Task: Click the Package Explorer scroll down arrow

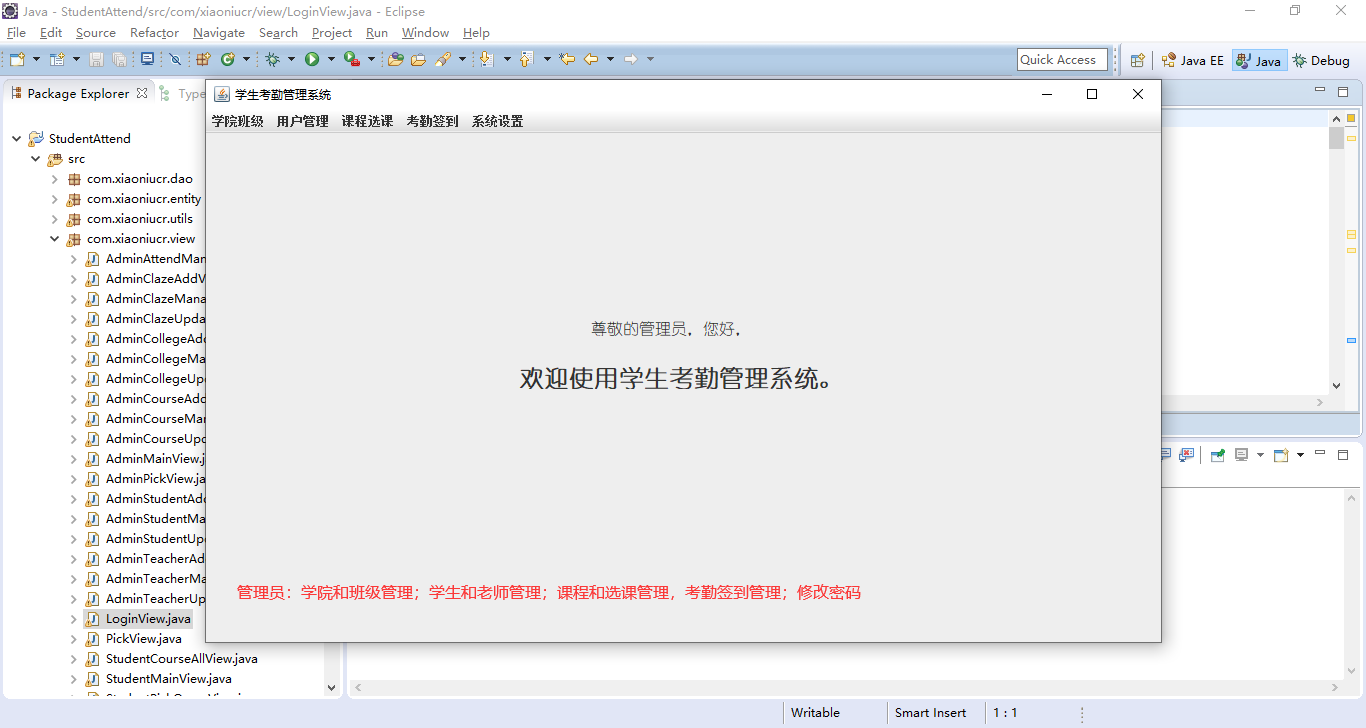Action: 331,687
